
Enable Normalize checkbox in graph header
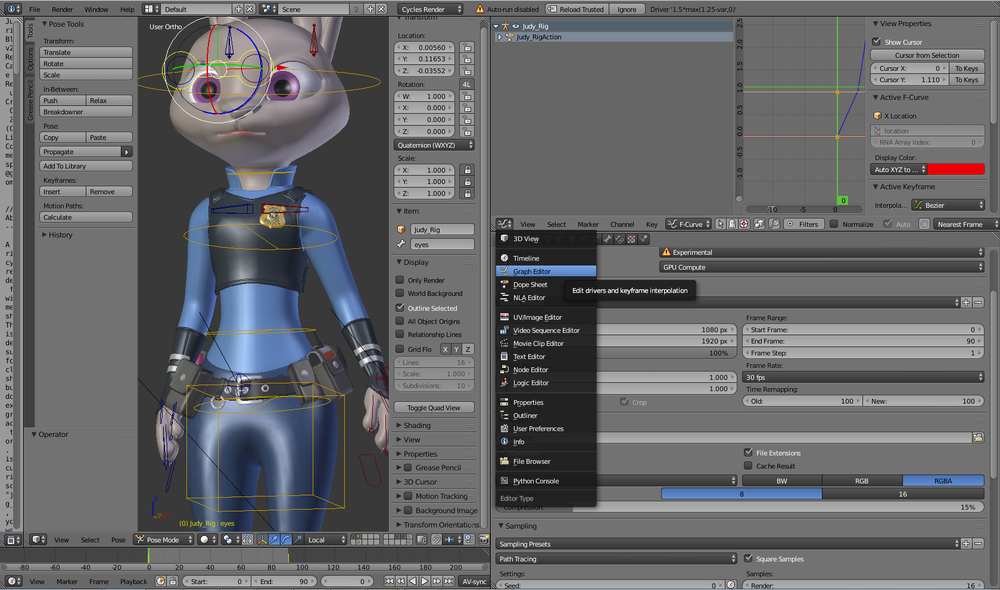click(x=834, y=224)
